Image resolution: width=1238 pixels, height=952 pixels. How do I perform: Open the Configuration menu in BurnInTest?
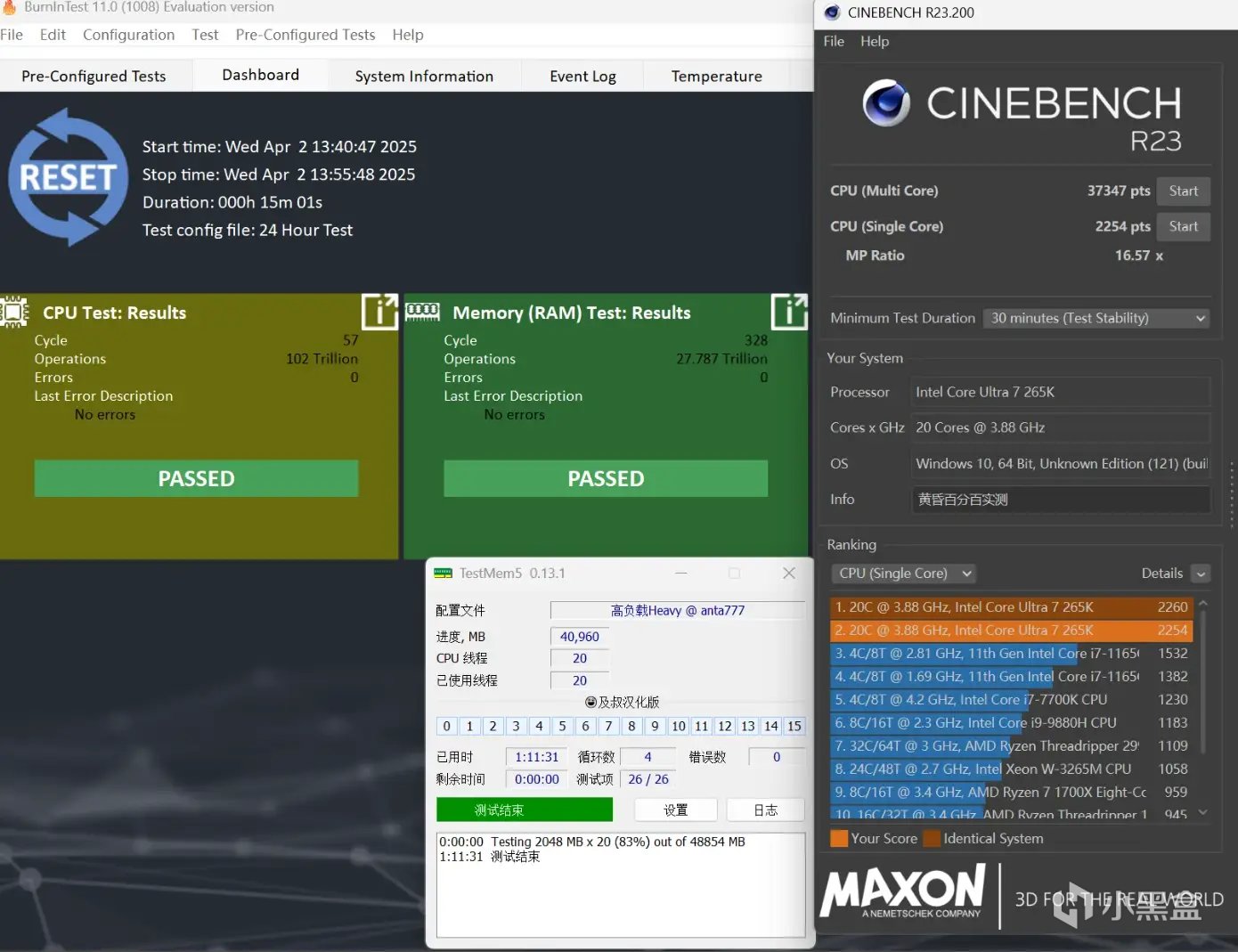coord(128,35)
